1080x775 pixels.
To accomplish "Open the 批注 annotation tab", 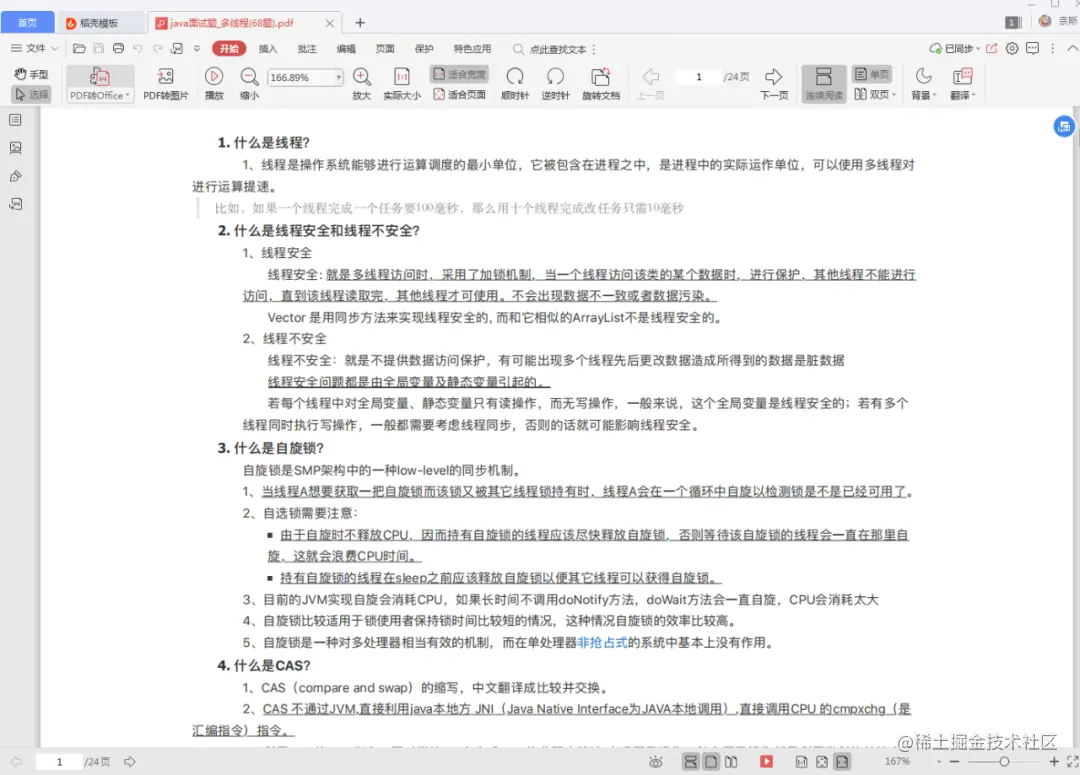I will coord(305,47).
